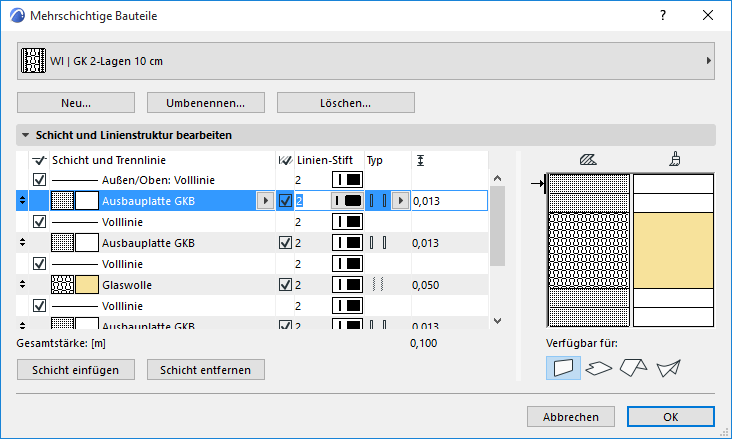Viewport: 732px width, 439px height.
Task: Toggle line pen checkbox on selected Ausbauplatte GKB
Action: pyautogui.click(x=286, y=201)
